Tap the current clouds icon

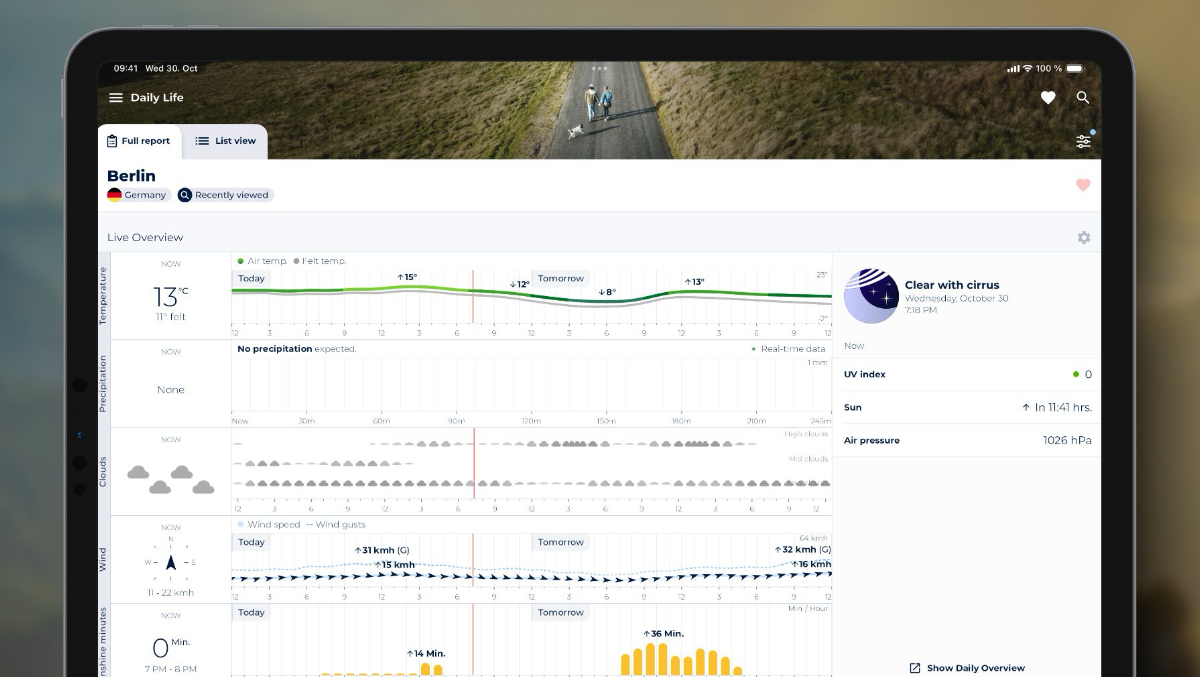tap(171, 479)
